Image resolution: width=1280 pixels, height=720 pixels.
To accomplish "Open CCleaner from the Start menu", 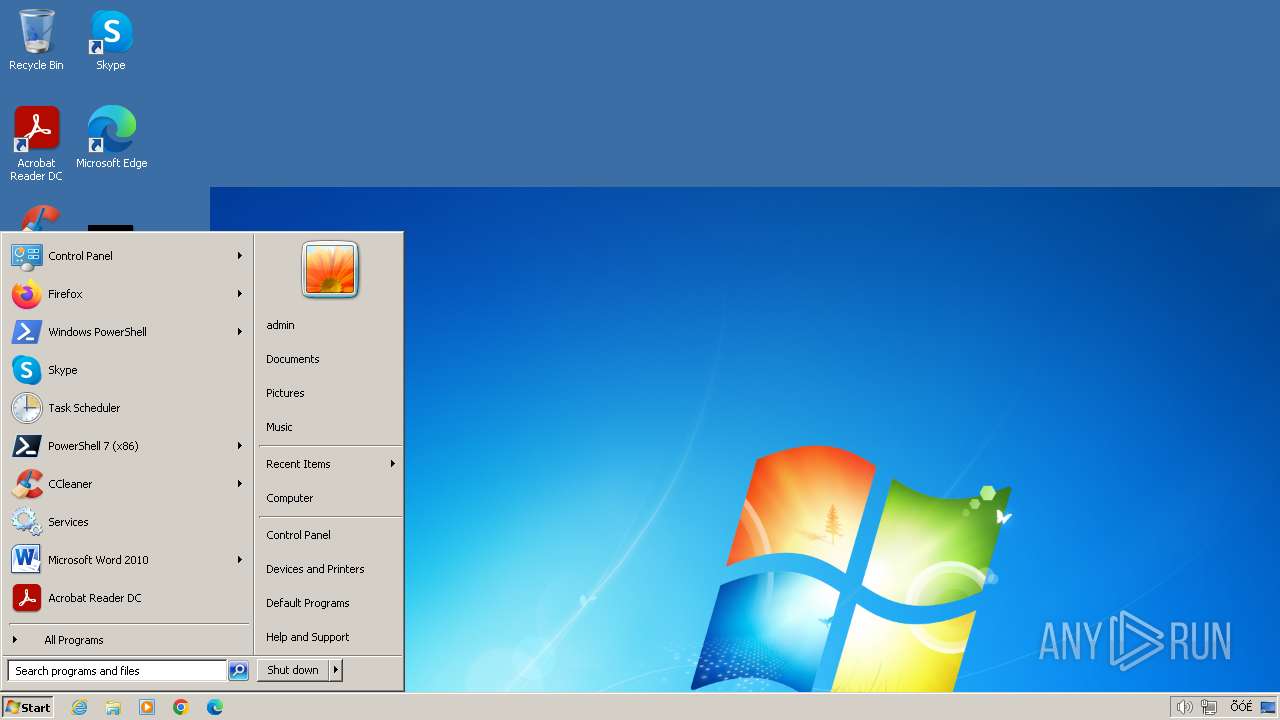I will (x=128, y=484).
